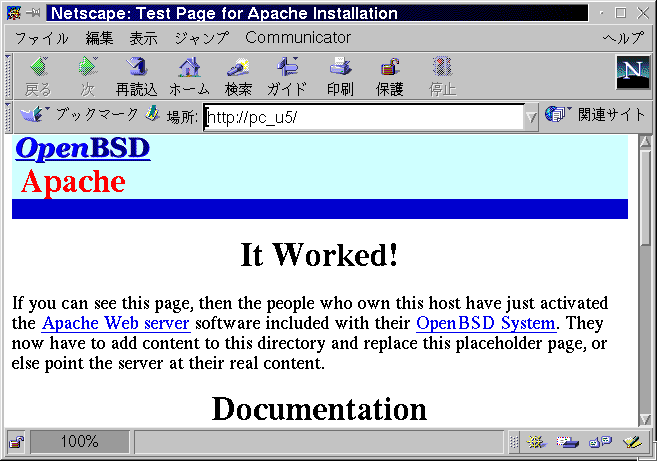Open the Communicator menu
Screen dimensions: 657x461
coord(298,38)
